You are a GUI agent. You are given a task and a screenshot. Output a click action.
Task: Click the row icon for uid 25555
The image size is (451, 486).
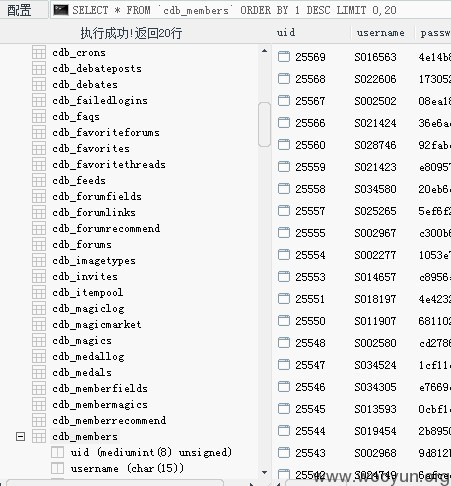click(x=284, y=233)
